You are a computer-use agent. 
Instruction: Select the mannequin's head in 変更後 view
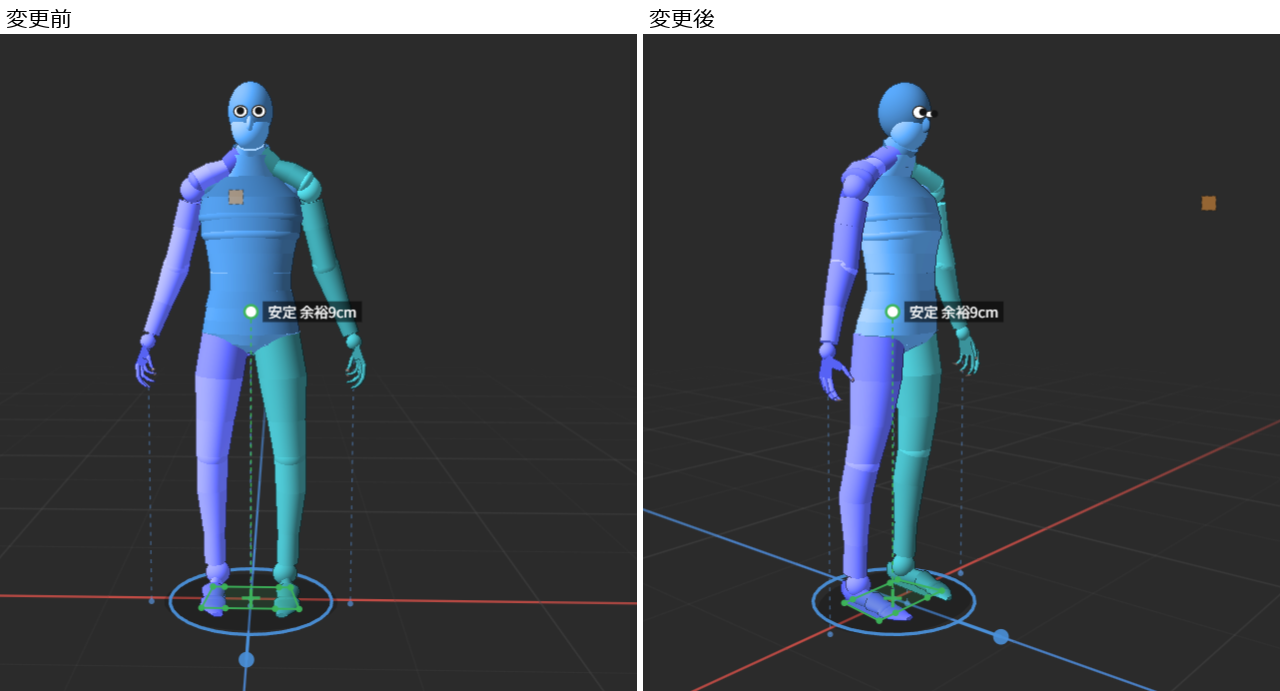coord(906,115)
